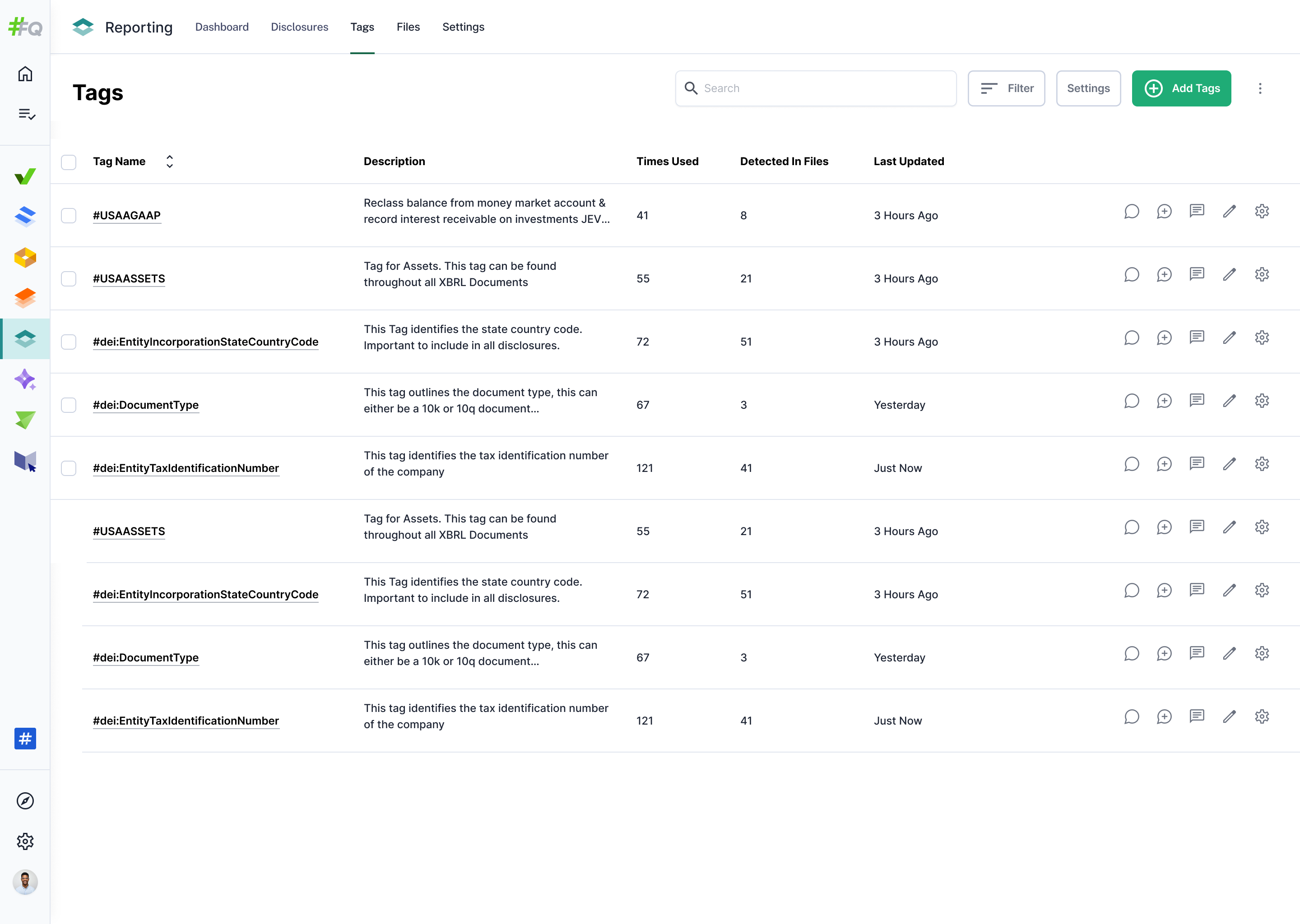The image size is (1300, 924).
Task: Click the home icon in sidebar
Action: click(25, 74)
